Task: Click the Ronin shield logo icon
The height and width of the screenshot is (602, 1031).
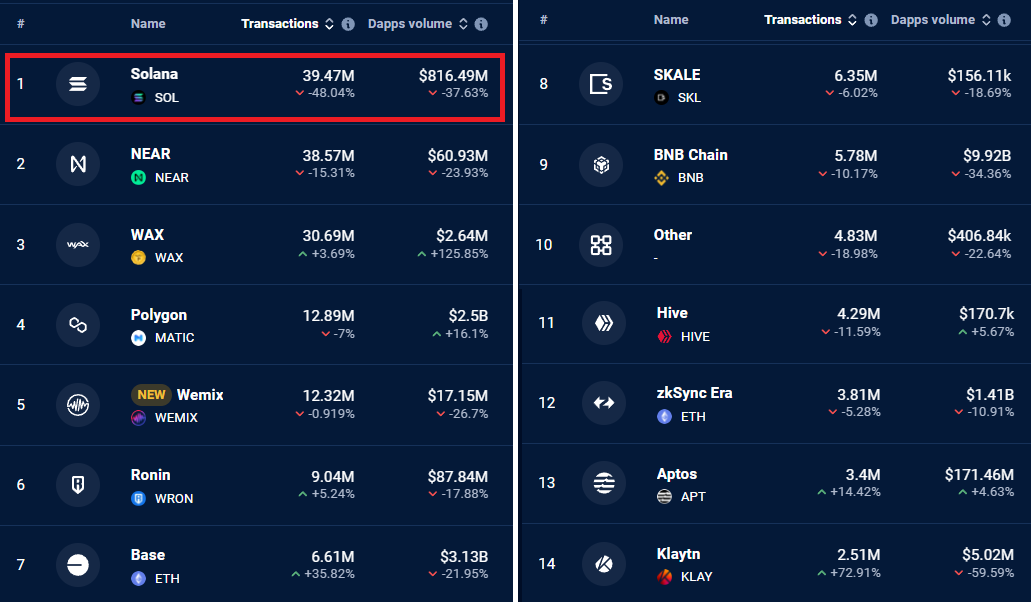Action: pos(78,485)
